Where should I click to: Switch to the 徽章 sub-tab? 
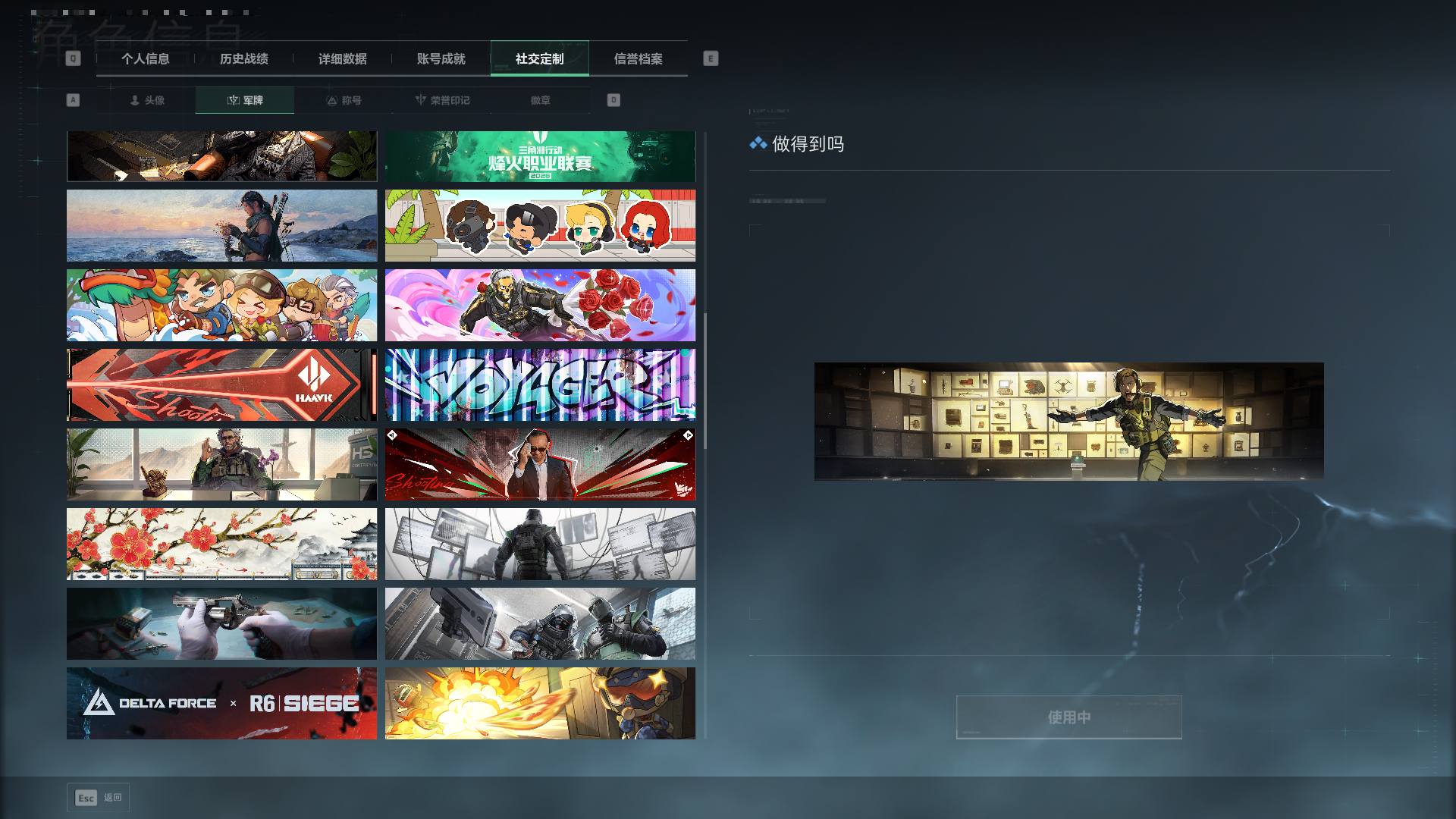(541, 100)
